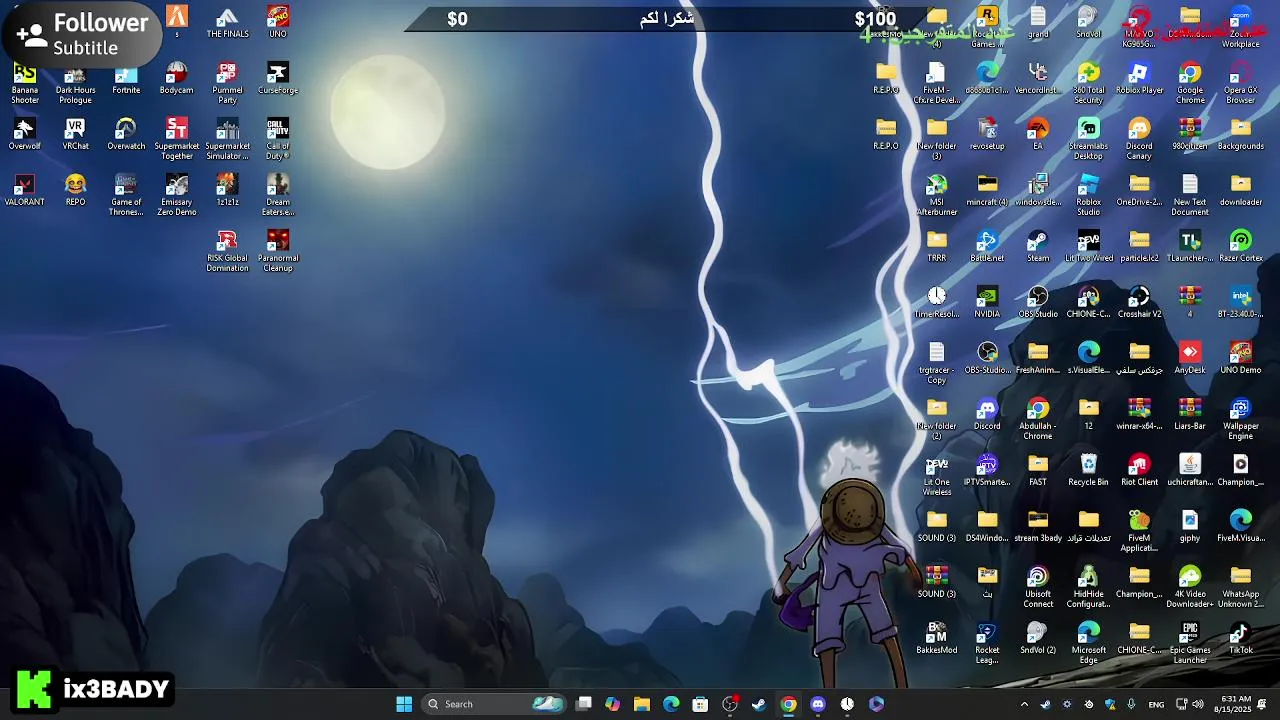The height and width of the screenshot is (720, 1280).
Task: Select the Recycle Bin
Action: coord(1089,471)
